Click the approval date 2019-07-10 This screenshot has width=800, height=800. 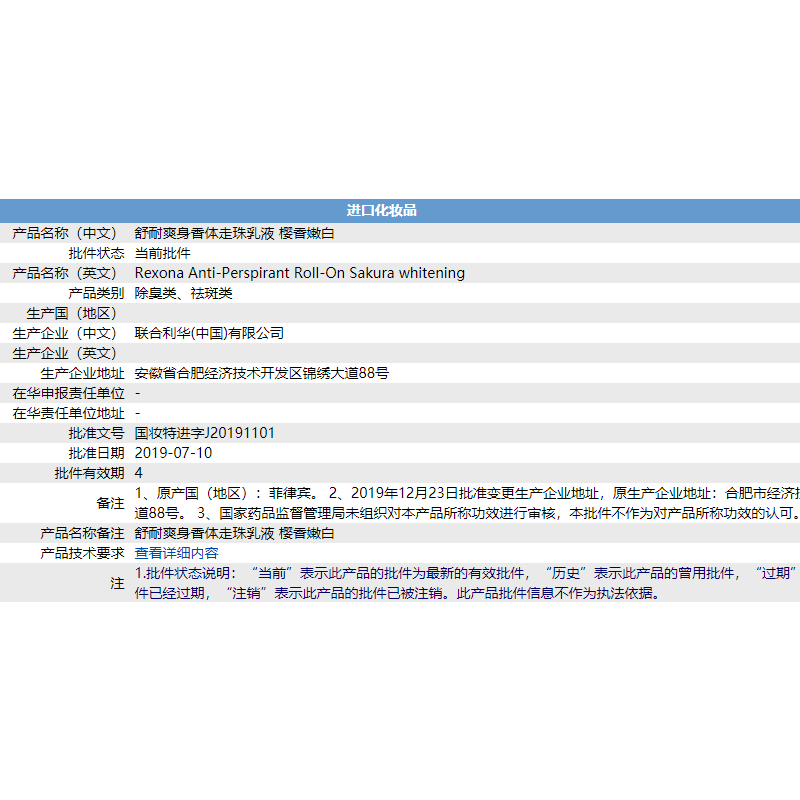(x=173, y=453)
